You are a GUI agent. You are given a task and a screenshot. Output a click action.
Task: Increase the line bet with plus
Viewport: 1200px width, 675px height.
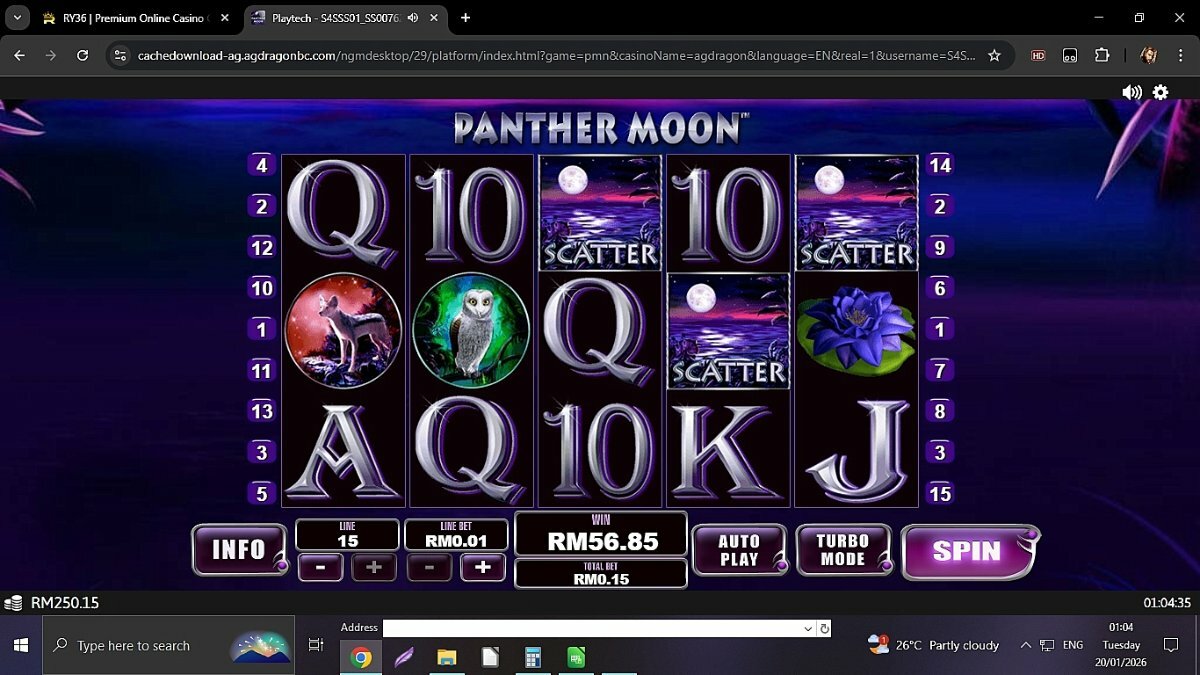(x=482, y=567)
